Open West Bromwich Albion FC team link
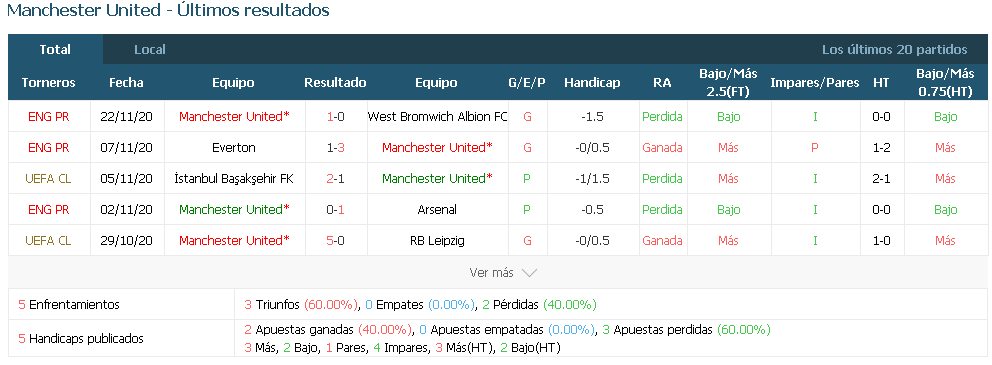 [437, 117]
